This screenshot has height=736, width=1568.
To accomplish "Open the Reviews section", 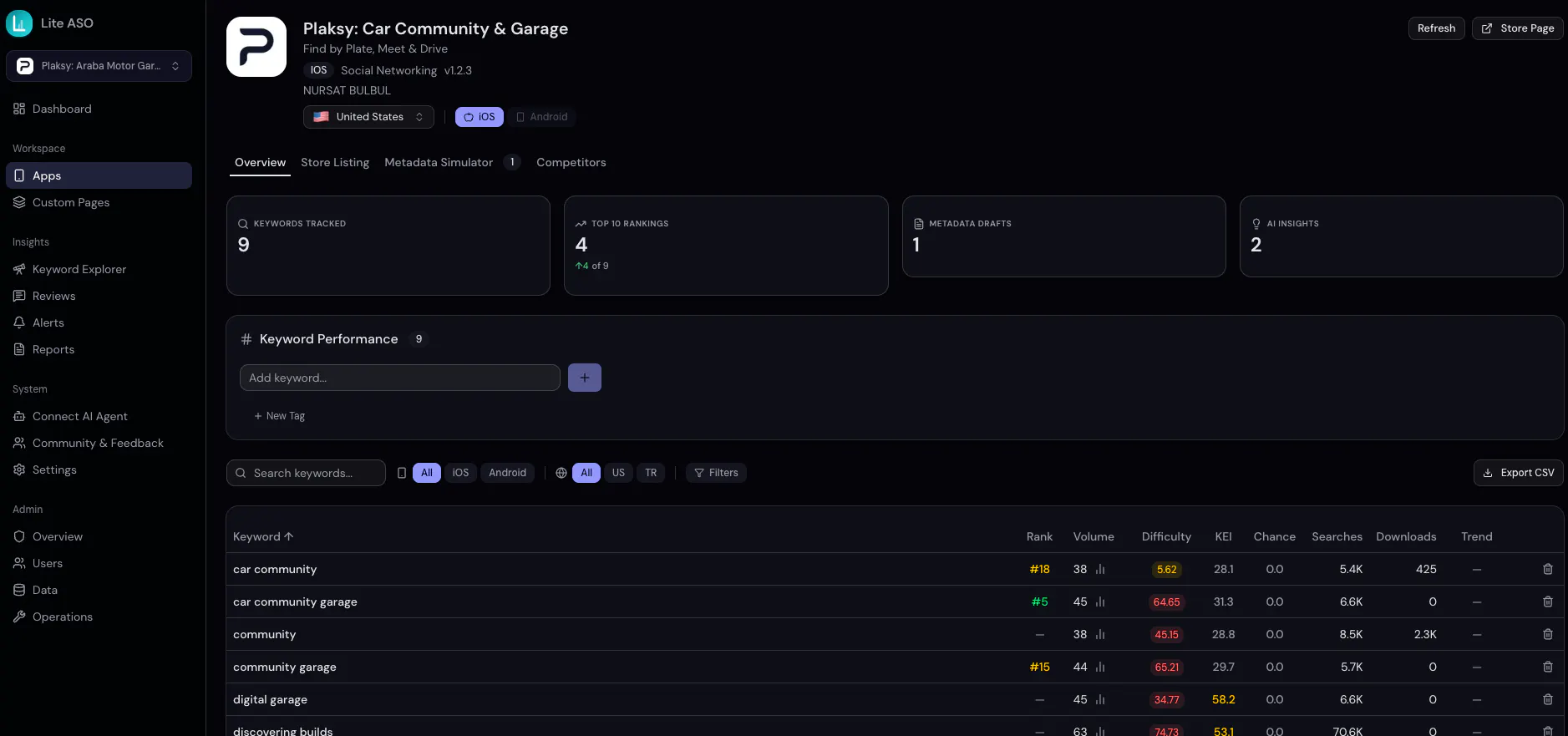I will [99, 296].
